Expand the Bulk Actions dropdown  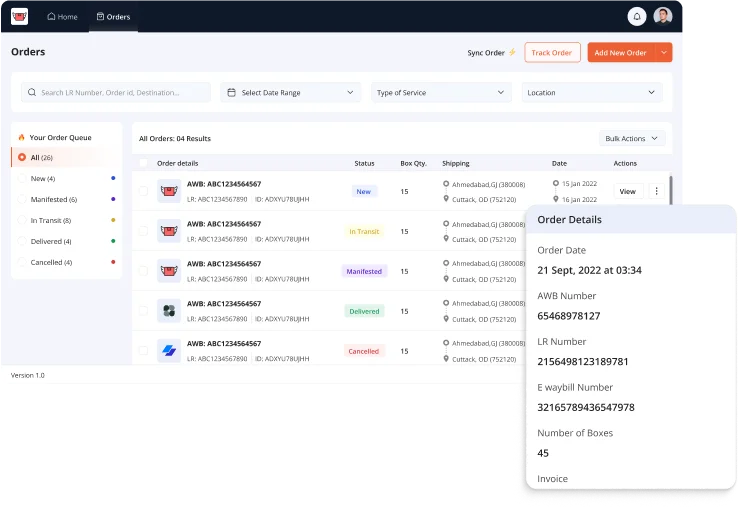[632, 138]
